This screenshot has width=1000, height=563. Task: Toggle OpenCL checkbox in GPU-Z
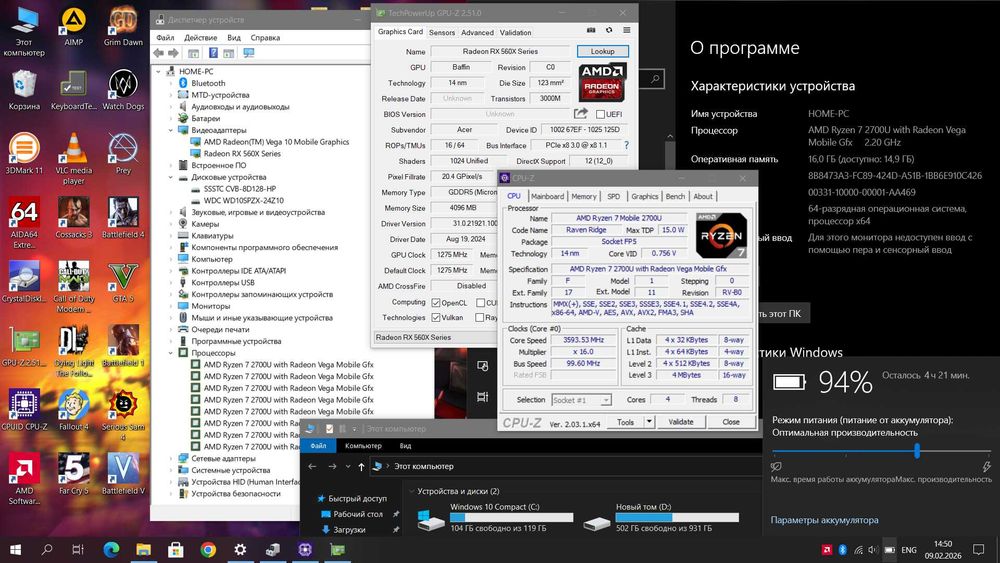[436, 303]
